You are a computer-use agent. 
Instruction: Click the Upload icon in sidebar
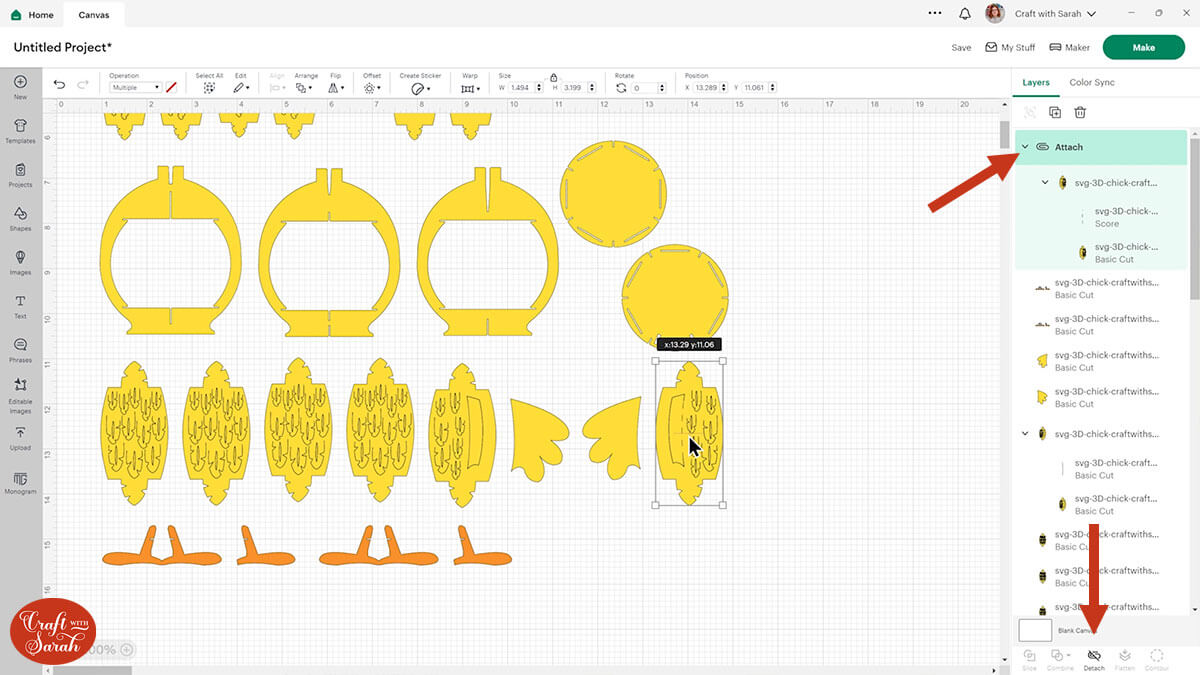pyautogui.click(x=20, y=436)
